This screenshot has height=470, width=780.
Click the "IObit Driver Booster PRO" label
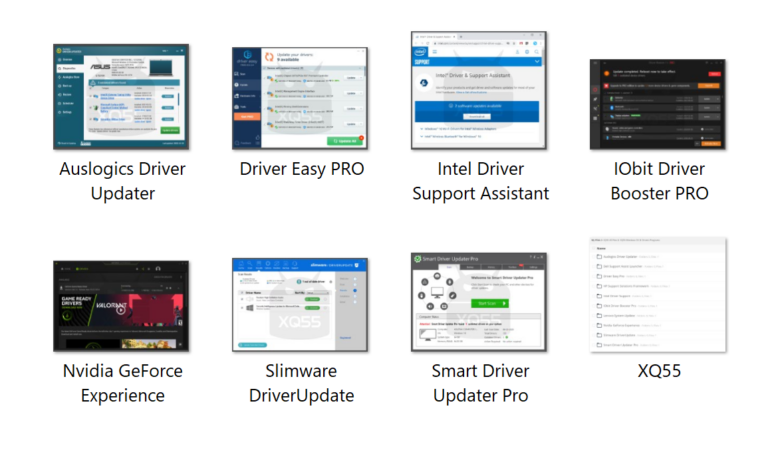point(659,181)
